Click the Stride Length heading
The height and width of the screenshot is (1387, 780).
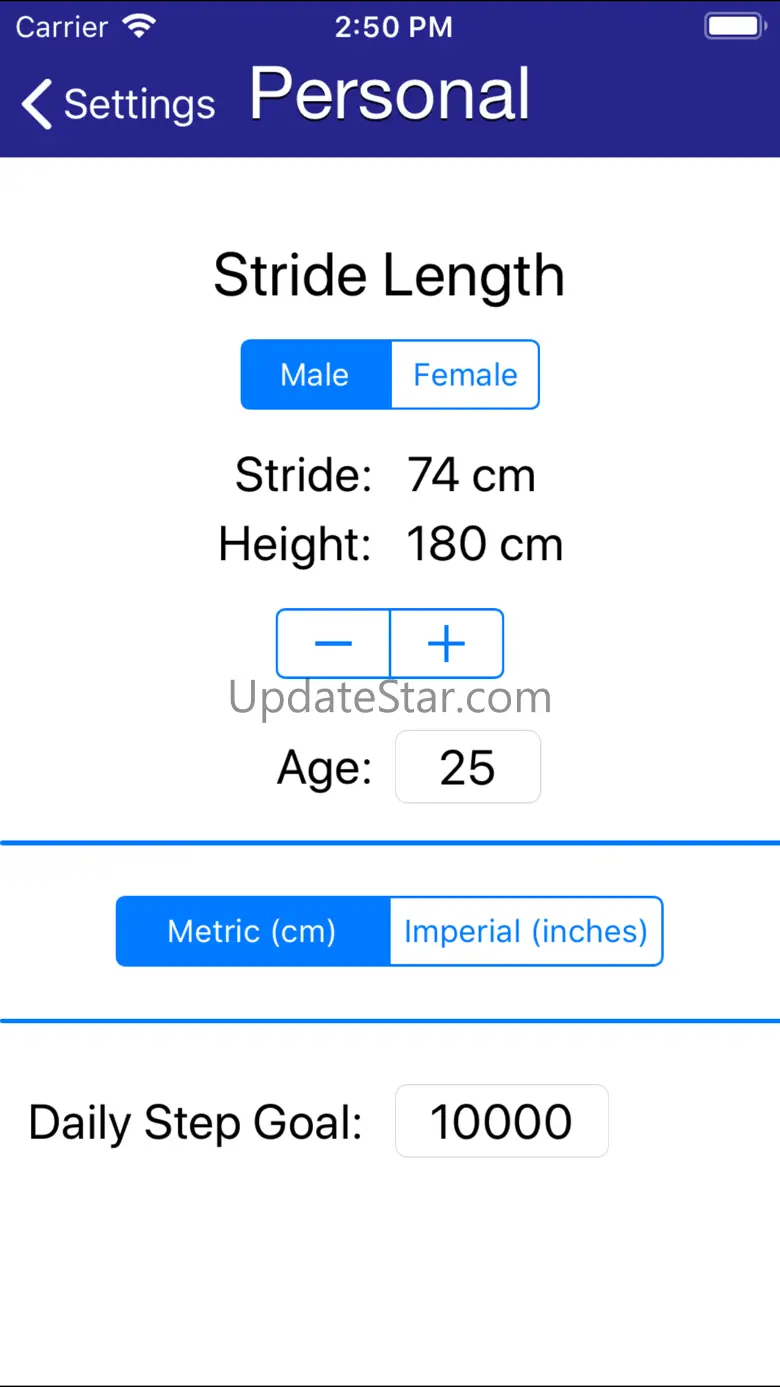coord(389,275)
